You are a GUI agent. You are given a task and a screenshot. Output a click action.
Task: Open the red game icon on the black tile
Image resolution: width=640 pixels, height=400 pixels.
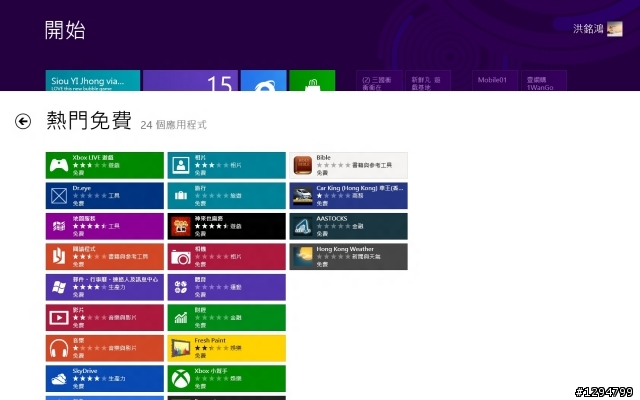pos(181,226)
